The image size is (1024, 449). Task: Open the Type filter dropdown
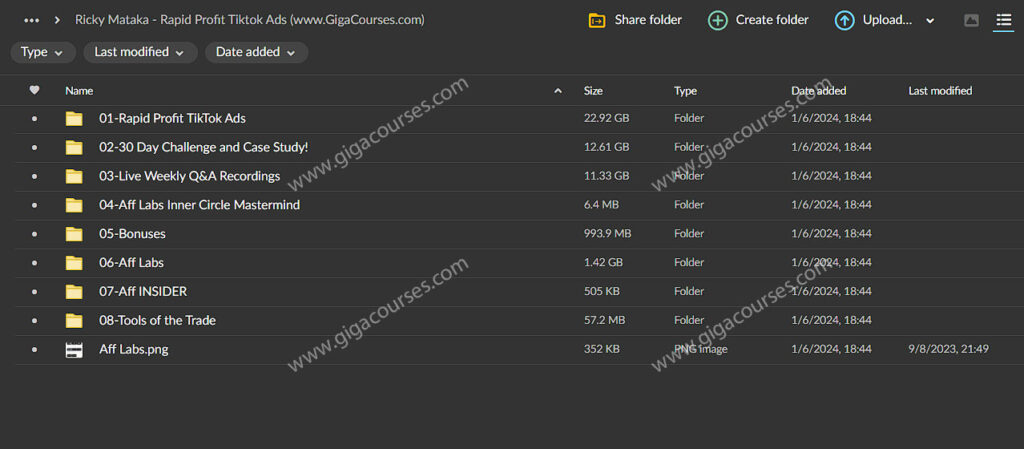[x=42, y=52]
